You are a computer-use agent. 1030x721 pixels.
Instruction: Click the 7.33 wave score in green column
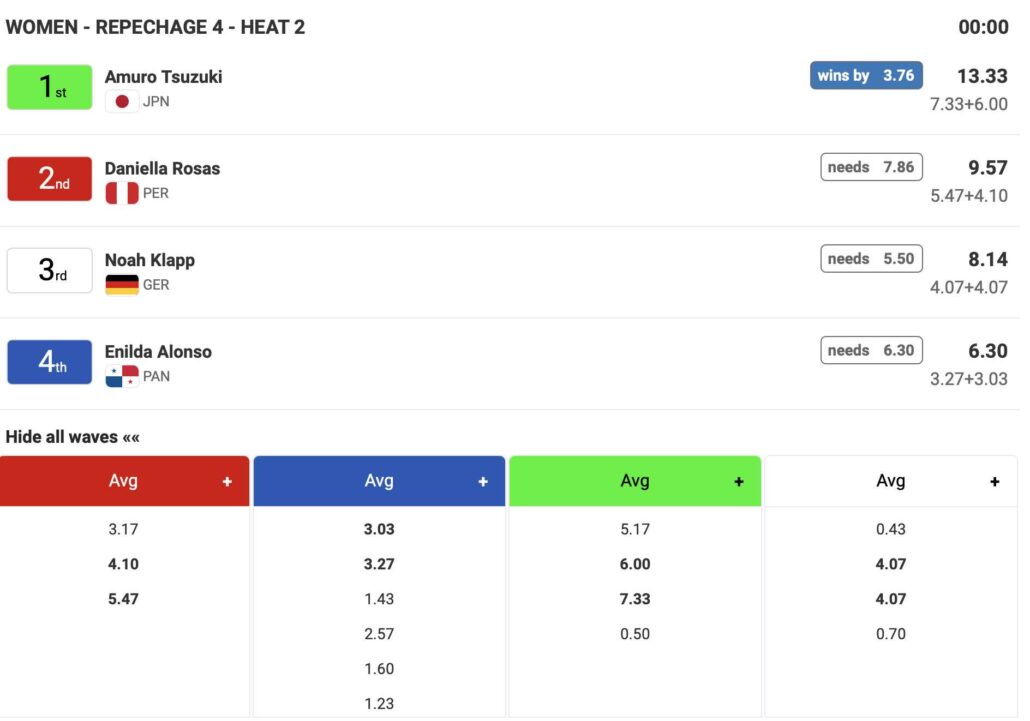point(635,599)
